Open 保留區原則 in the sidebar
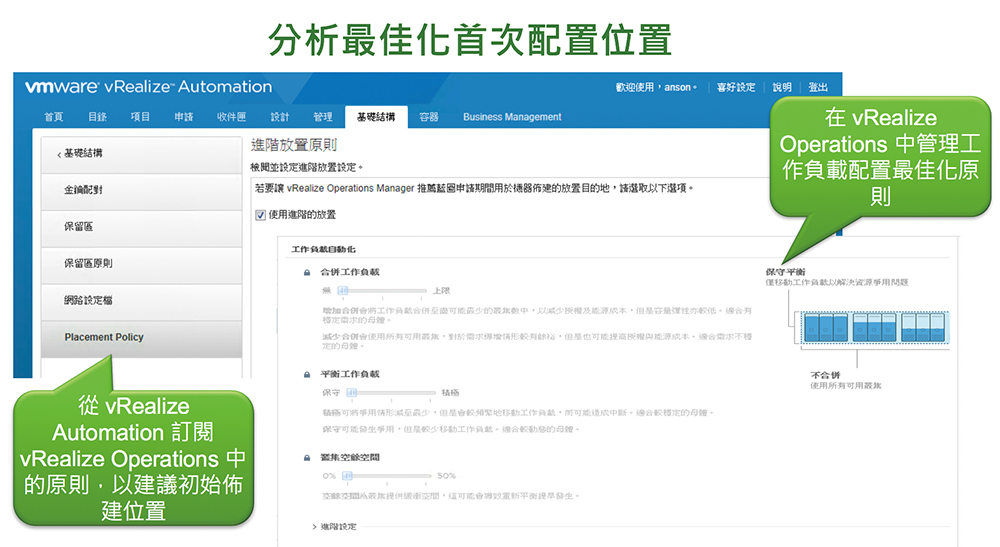The image size is (1000, 547). [142, 263]
